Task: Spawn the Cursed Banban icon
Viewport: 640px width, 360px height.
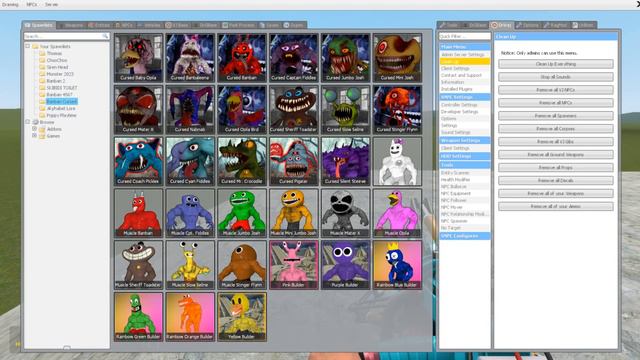Action: [242, 58]
